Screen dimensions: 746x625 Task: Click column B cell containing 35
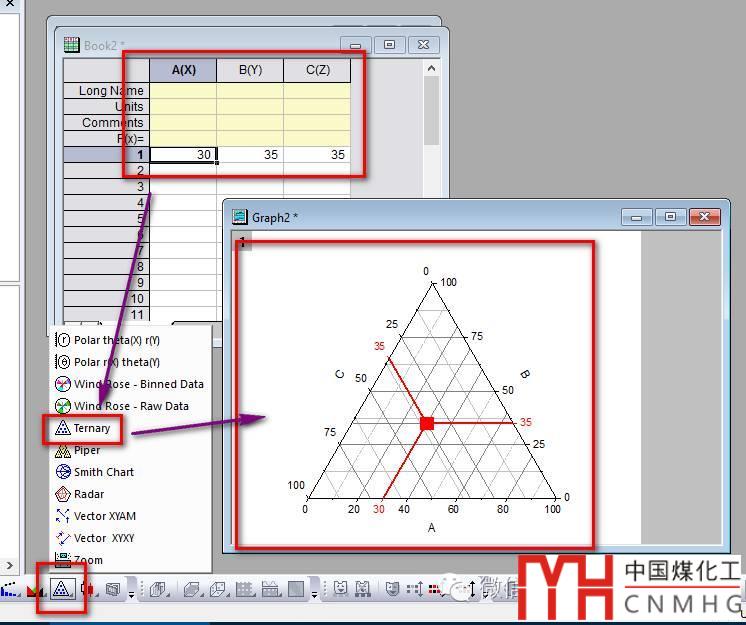pos(250,155)
